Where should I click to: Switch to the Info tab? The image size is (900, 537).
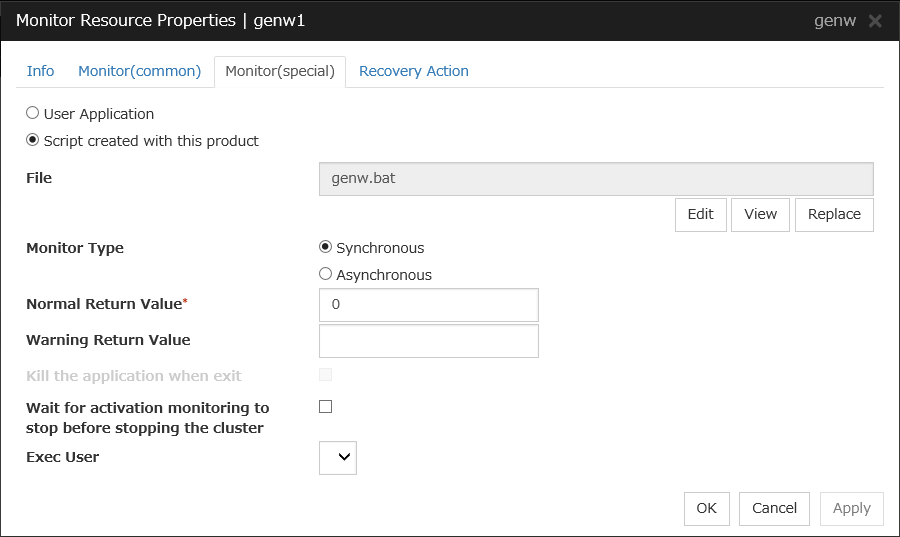pyautogui.click(x=40, y=71)
